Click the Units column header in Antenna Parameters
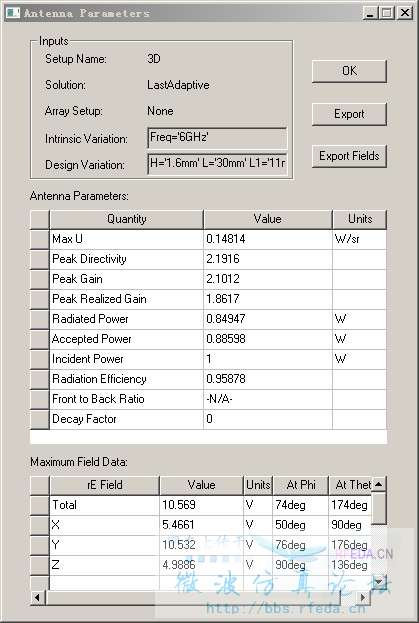 [359, 219]
